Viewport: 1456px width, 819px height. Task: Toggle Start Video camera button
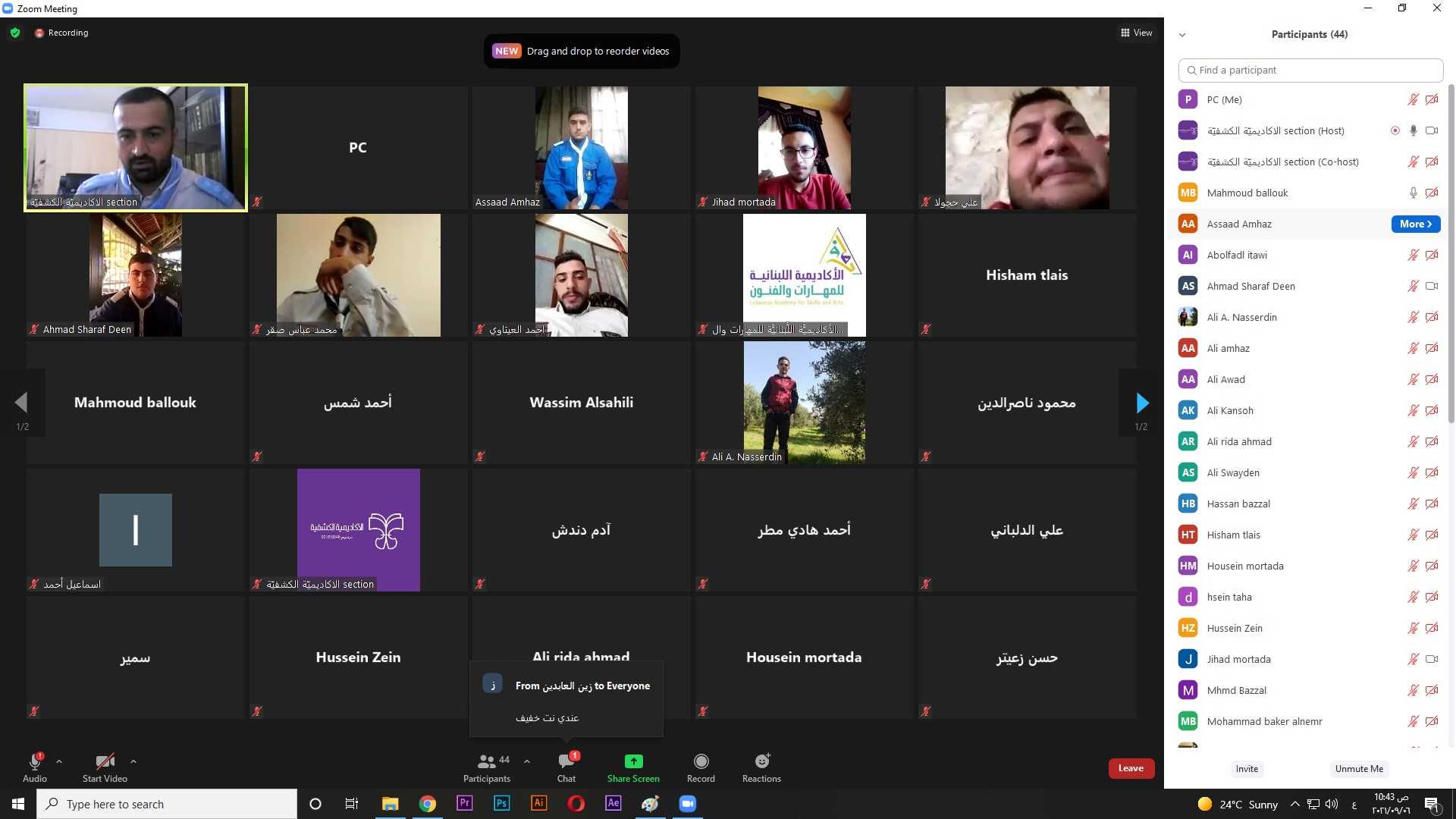(x=105, y=761)
